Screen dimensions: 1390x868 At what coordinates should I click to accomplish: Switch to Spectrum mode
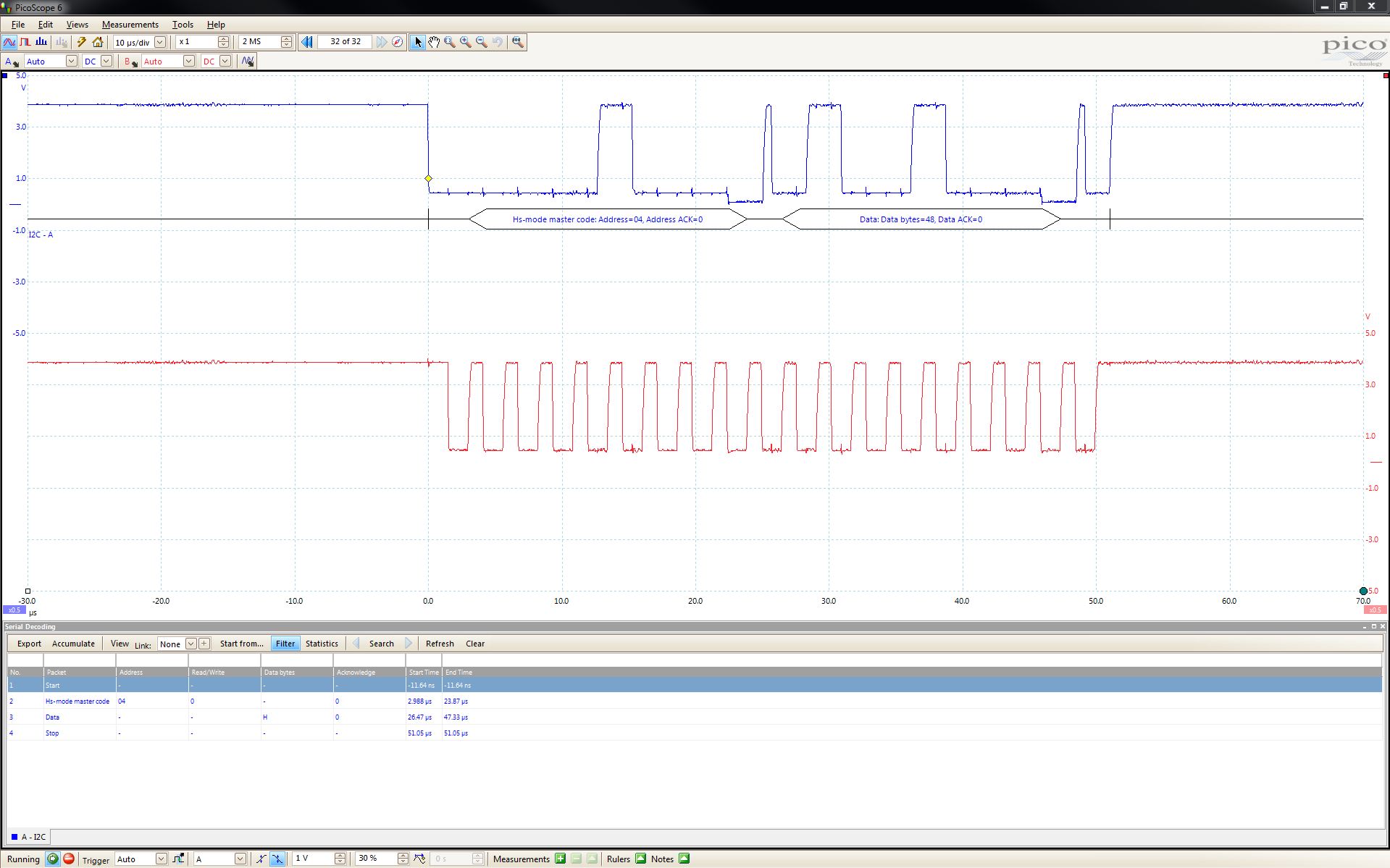41,42
